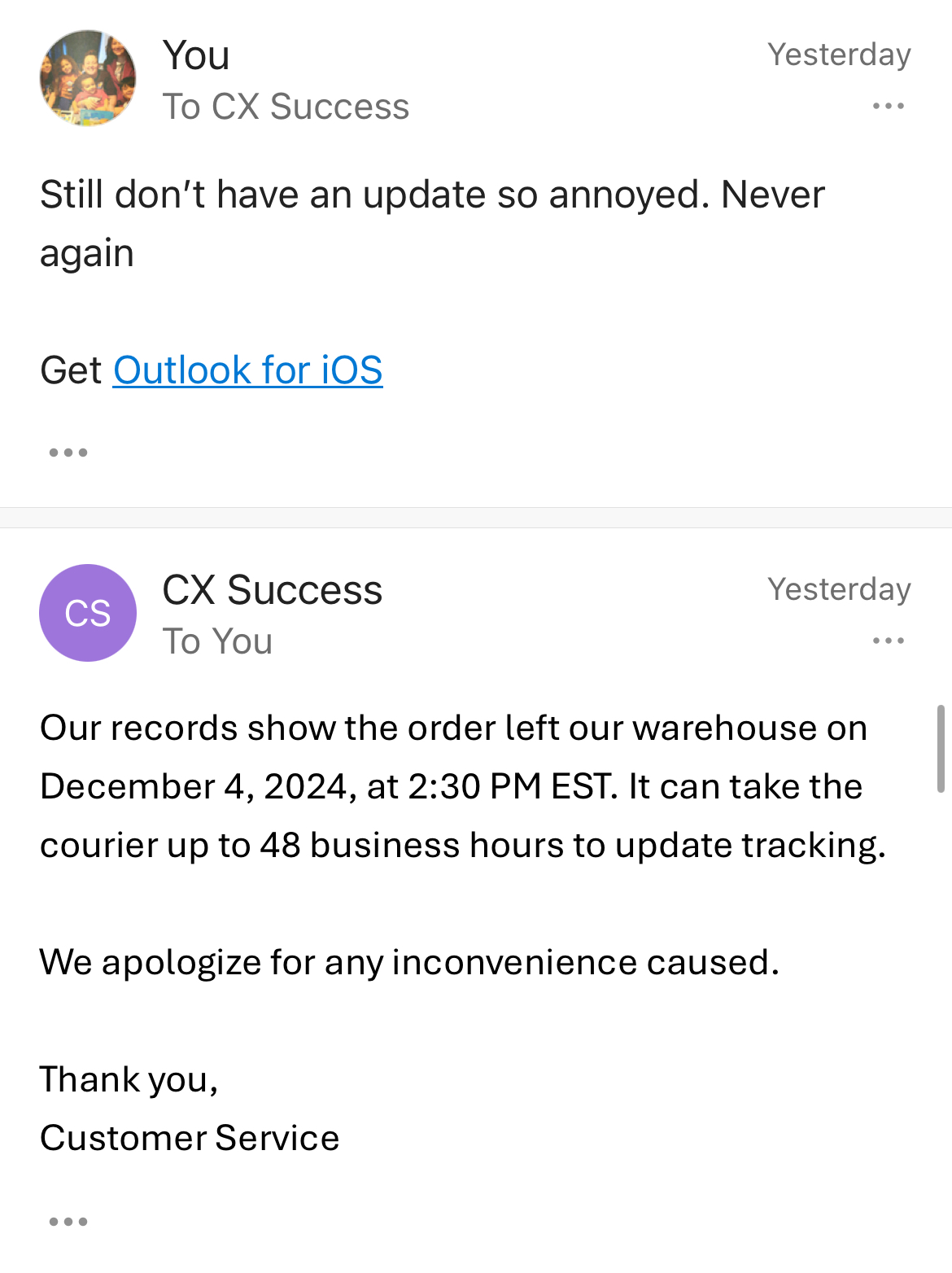The image size is (952, 1273).
Task: Tap the purple CS sender avatar
Action: 88,613
